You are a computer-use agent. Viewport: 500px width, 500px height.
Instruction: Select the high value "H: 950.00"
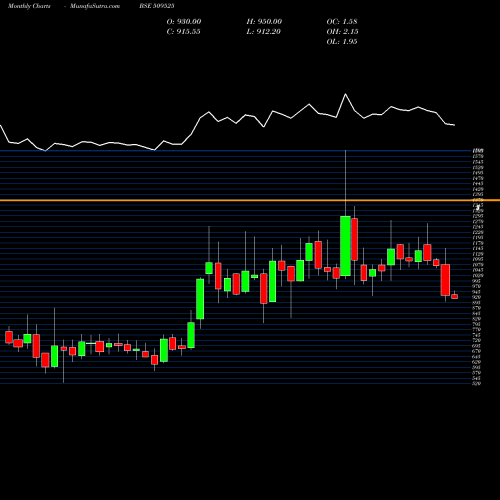(x=264, y=22)
